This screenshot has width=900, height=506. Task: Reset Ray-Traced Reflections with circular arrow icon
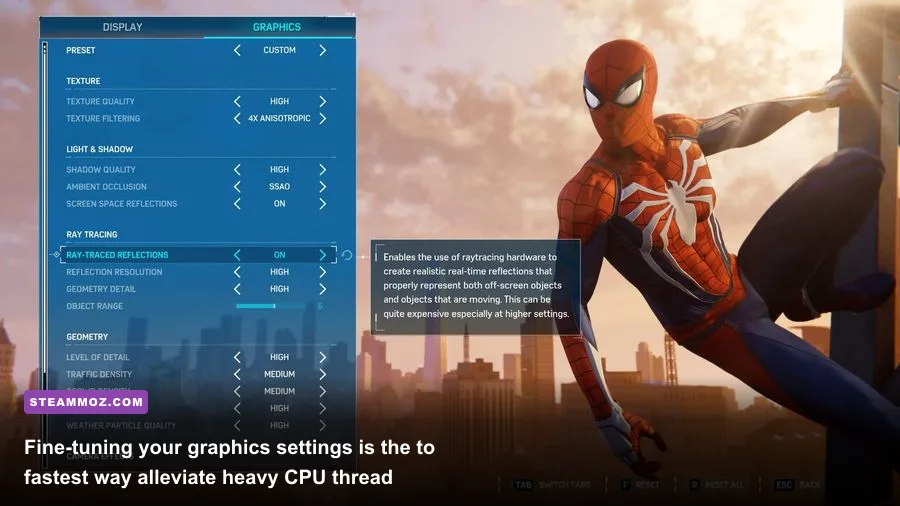click(x=347, y=255)
